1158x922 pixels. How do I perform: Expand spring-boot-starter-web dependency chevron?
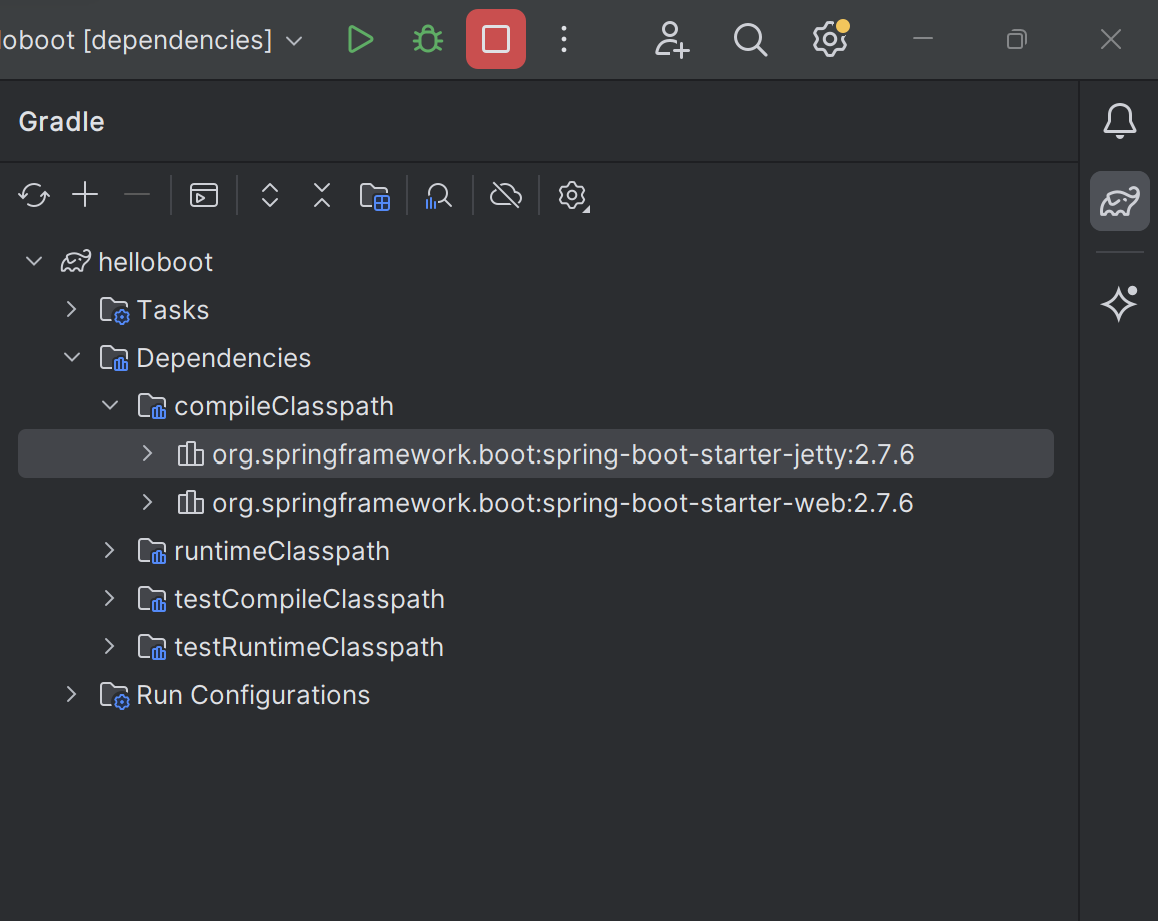click(x=148, y=502)
